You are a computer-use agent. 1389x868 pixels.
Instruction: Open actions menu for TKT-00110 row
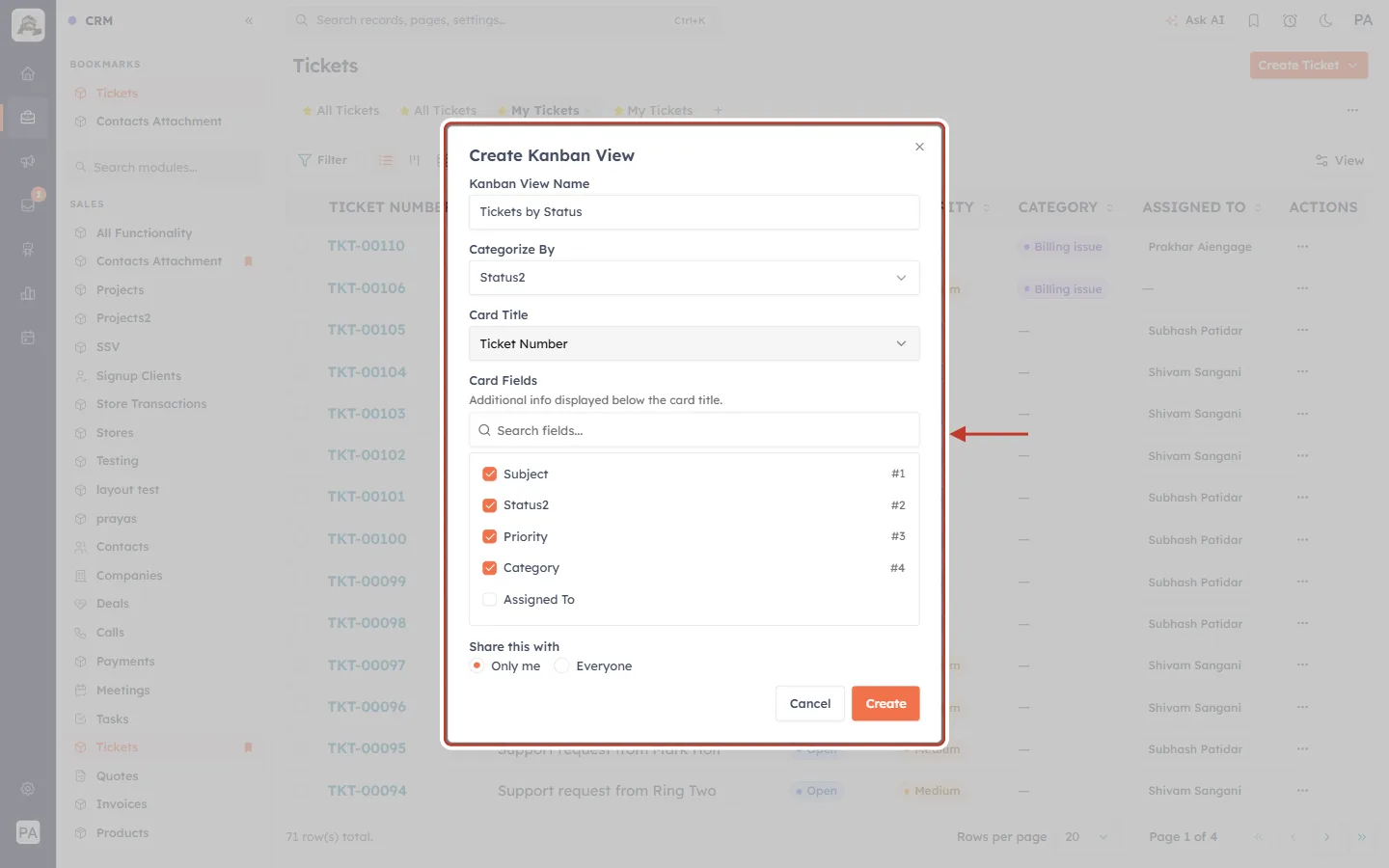(1303, 247)
